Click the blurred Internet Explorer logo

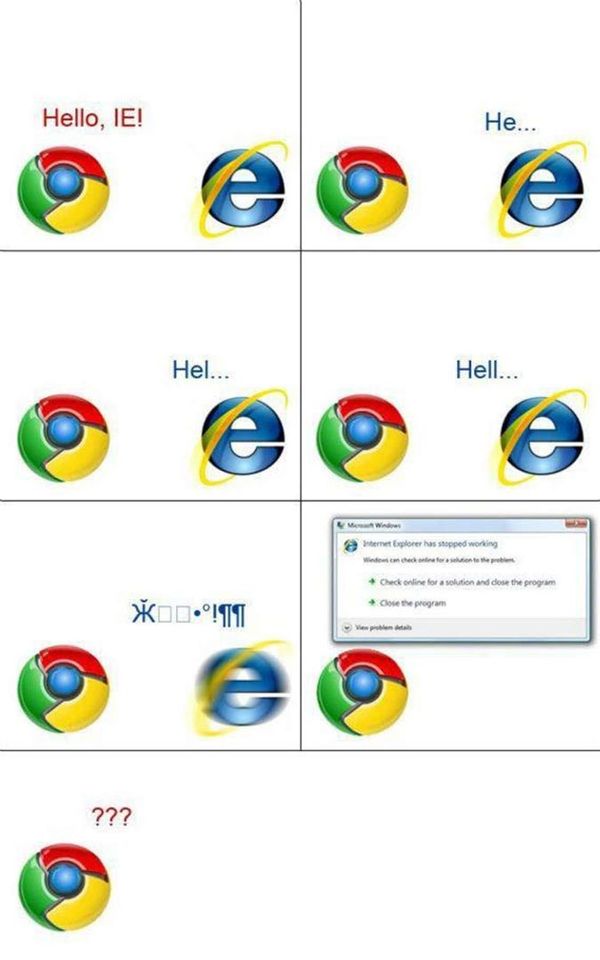pyautogui.click(x=242, y=688)
